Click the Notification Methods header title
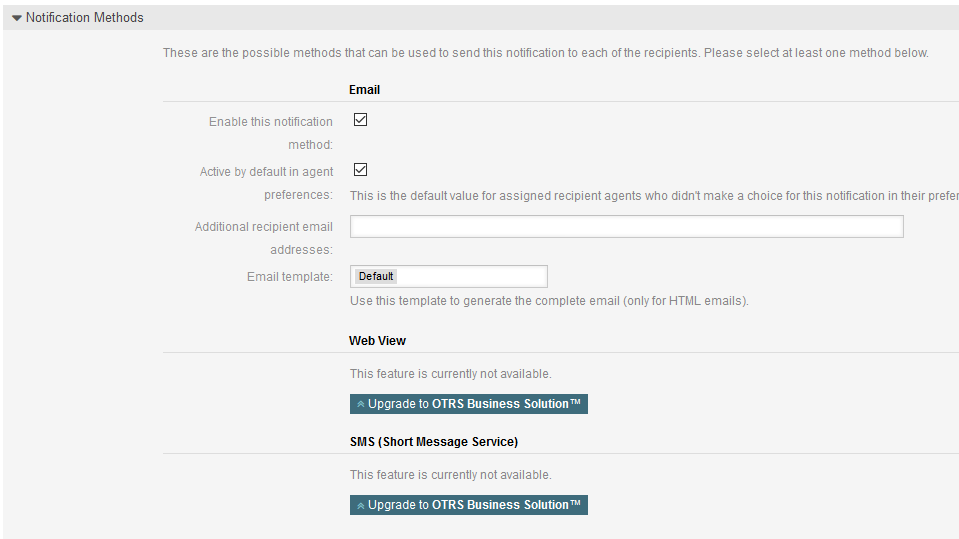 tap(84, 18)
